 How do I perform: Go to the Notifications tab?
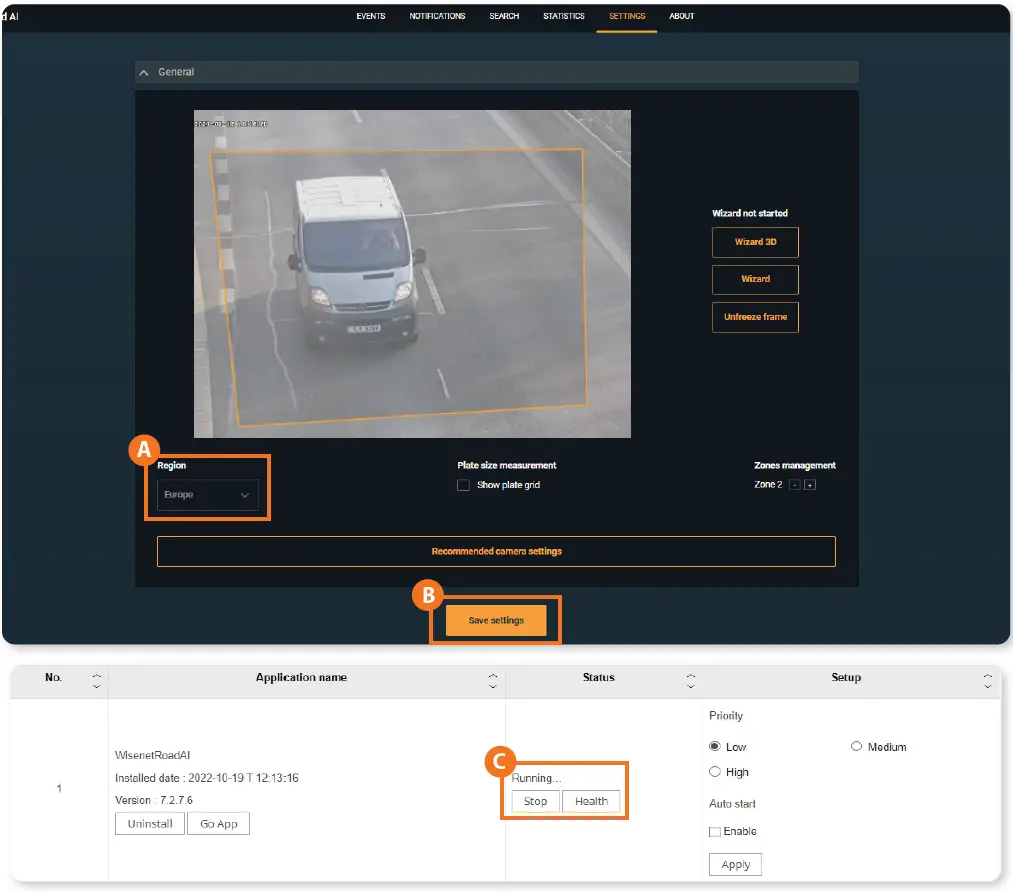coord(437,16)
